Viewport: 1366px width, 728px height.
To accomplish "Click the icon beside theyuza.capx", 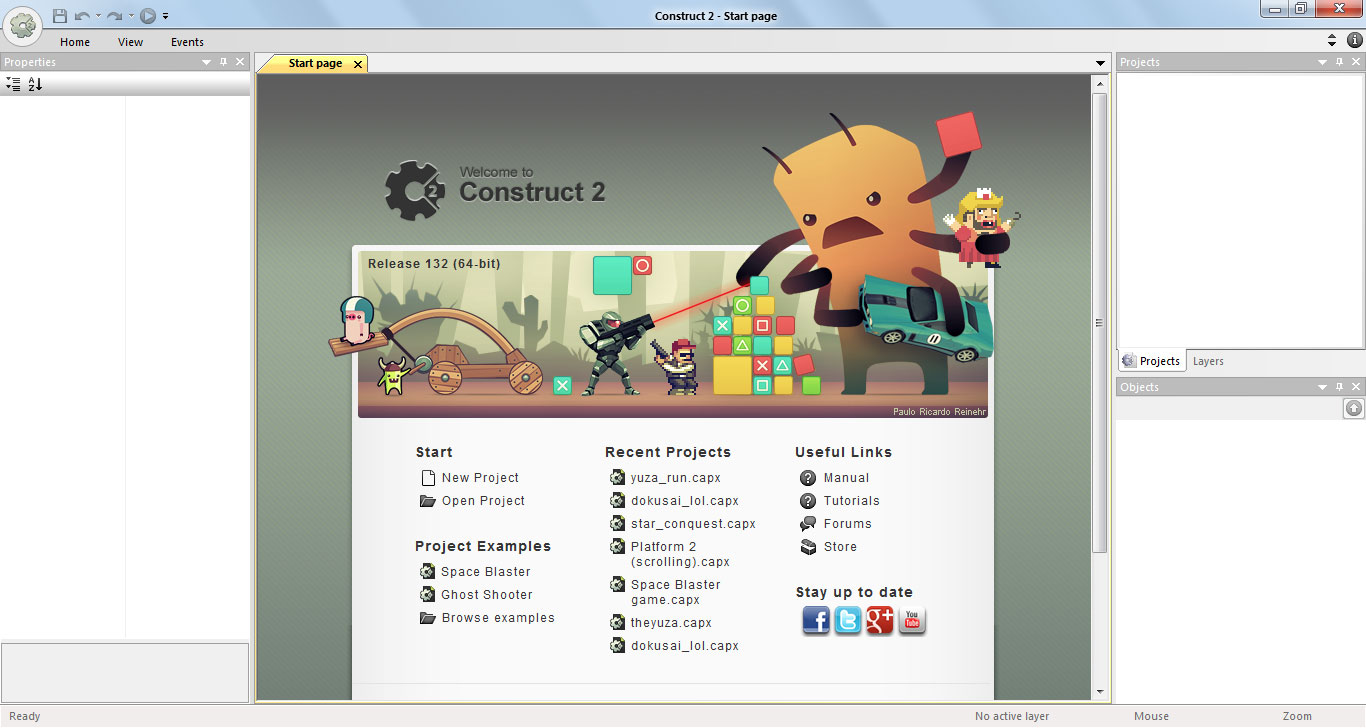I will [618, 623].
